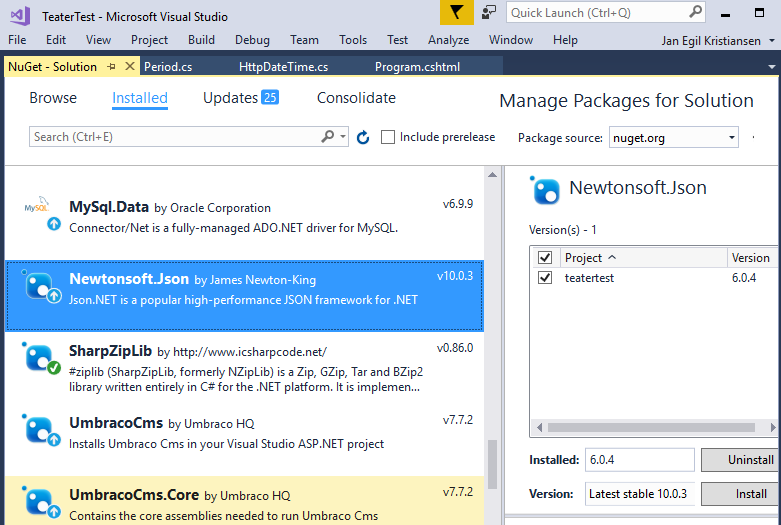
Task: Open the user account dropdown arrow
Action: (772, 40)
